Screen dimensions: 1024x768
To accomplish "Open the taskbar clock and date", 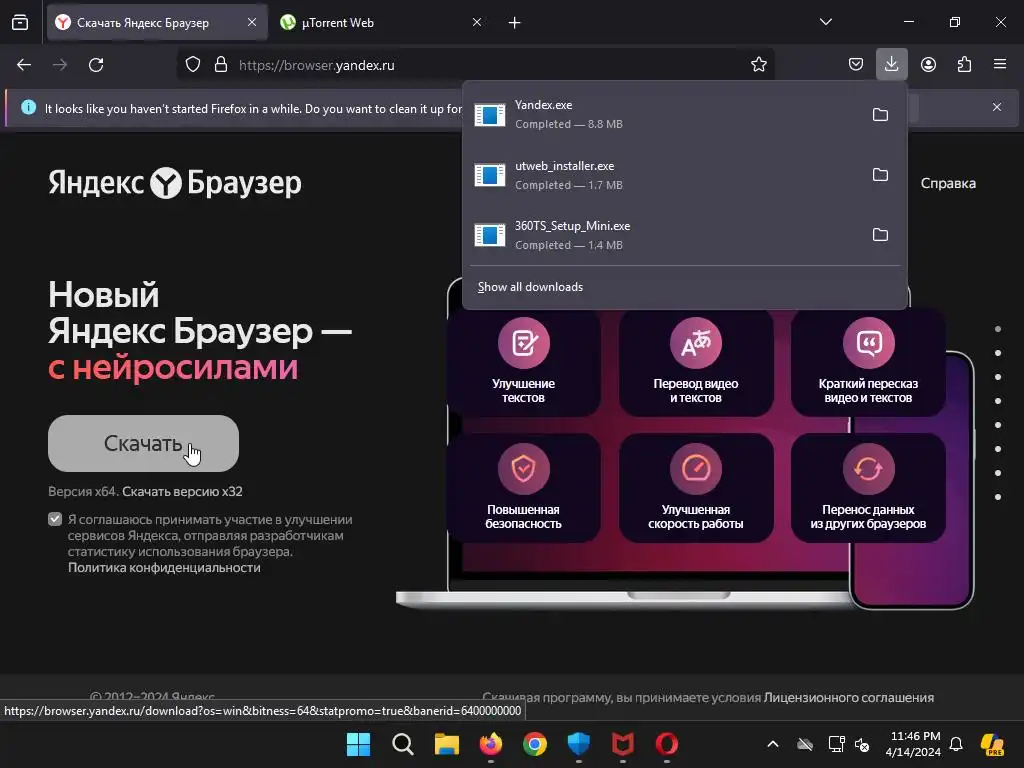I will (913, 744).
